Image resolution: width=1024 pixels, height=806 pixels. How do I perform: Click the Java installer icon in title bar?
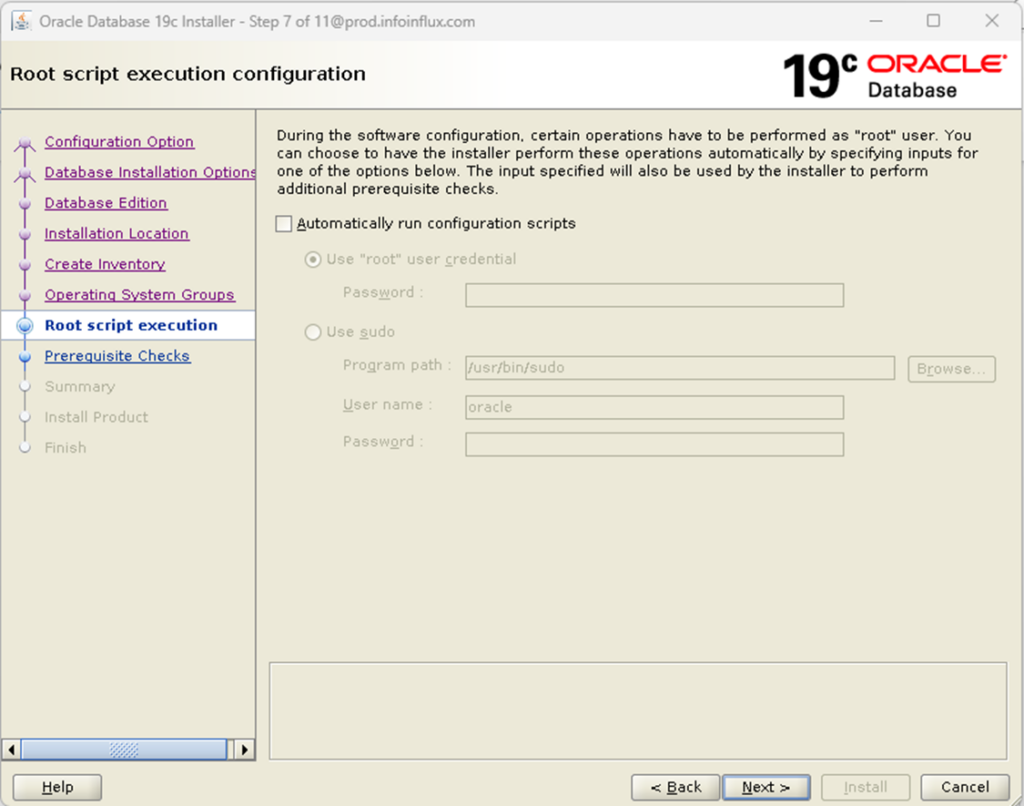pyautogui.click(x=21, y=20)
